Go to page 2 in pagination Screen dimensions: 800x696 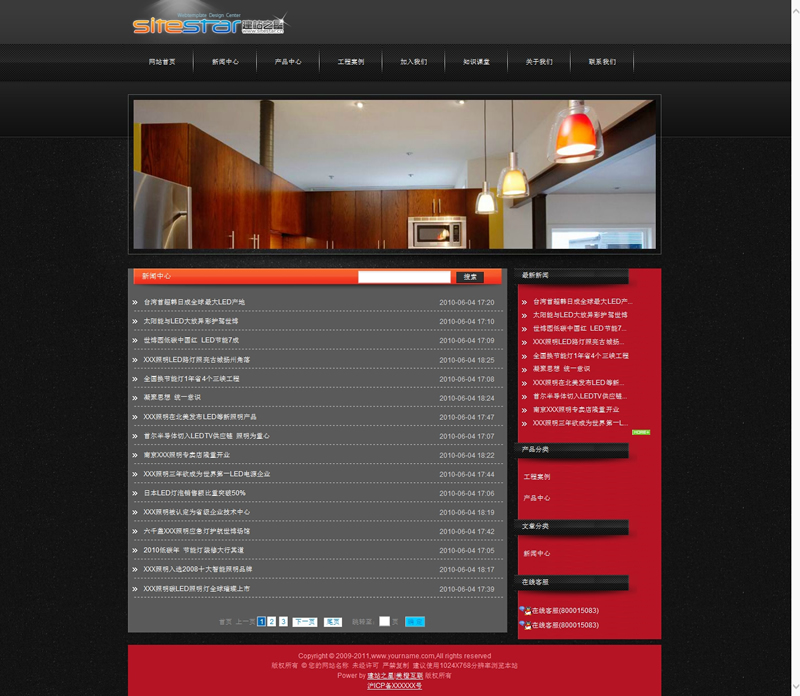(x=272, y=621)
